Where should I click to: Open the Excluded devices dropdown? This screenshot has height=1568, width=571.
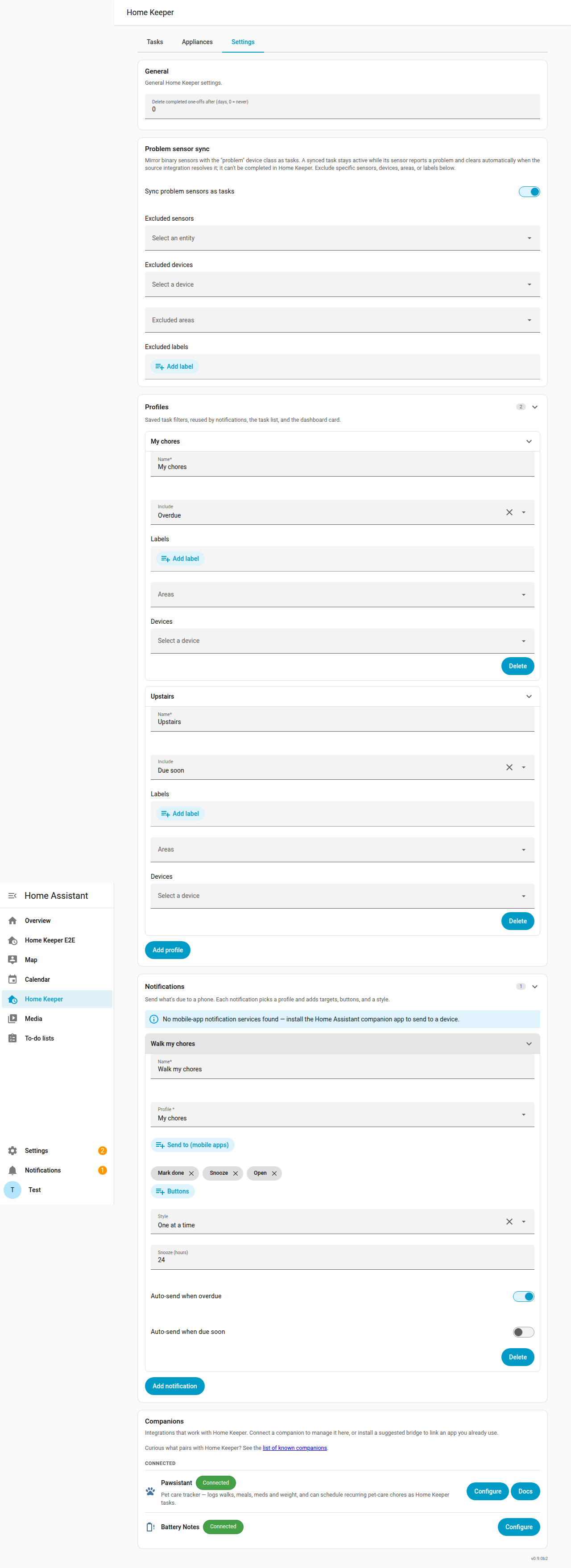pyautogui.click(x=342, y=284)
